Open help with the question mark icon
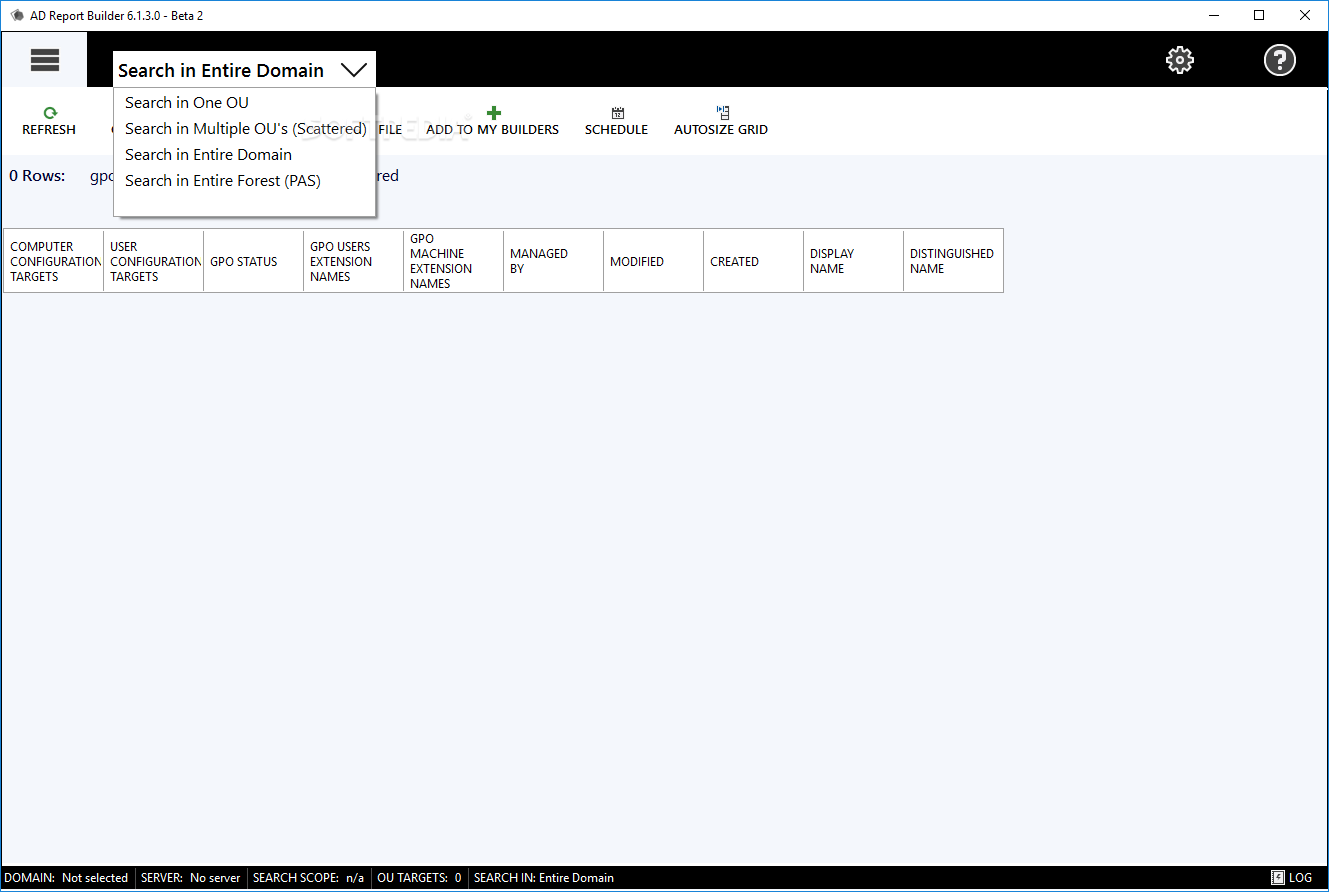The width and height of the screenshot is (1329, 892). [1280, 60]
